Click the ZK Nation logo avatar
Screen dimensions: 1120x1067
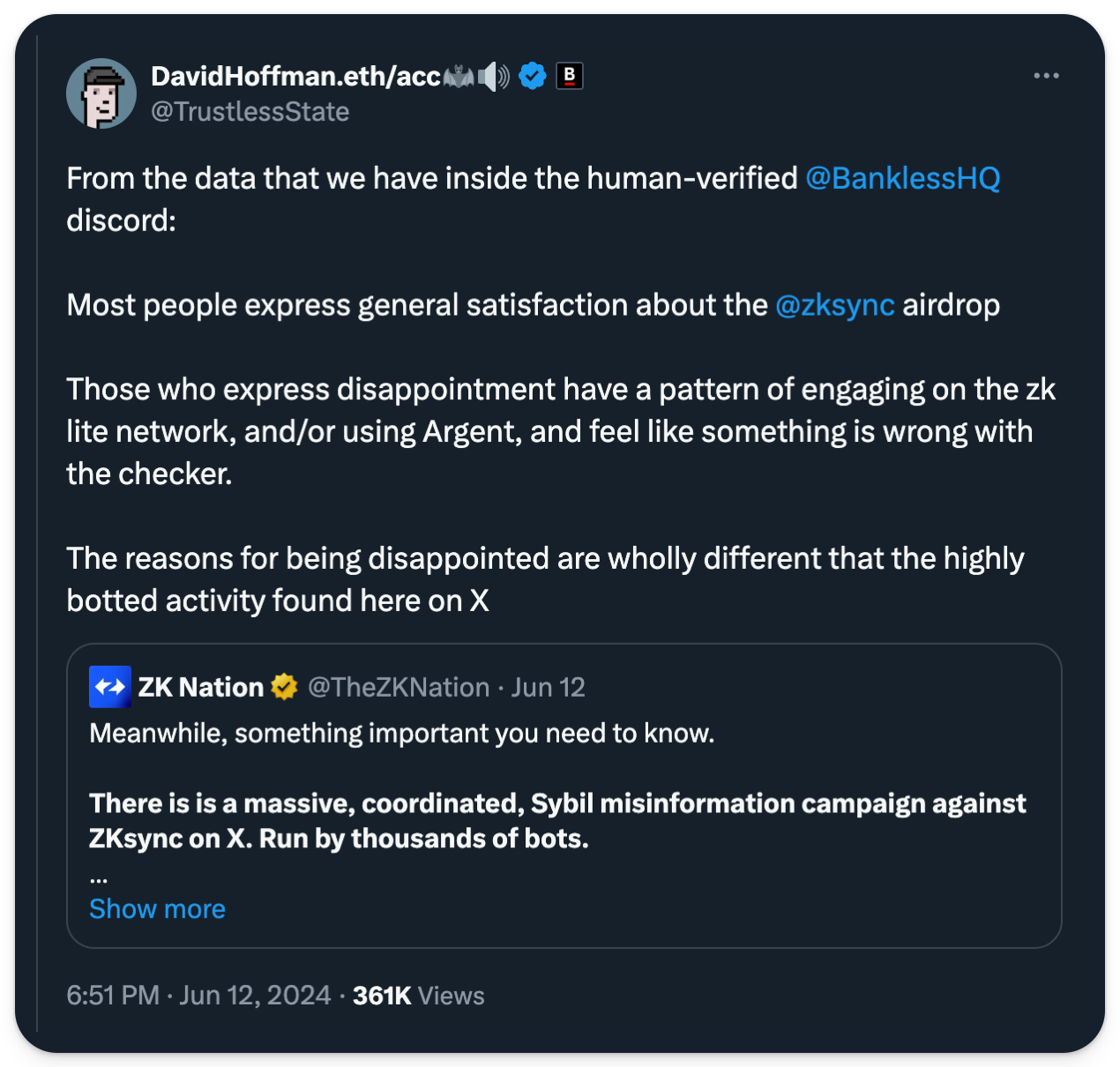110,687
